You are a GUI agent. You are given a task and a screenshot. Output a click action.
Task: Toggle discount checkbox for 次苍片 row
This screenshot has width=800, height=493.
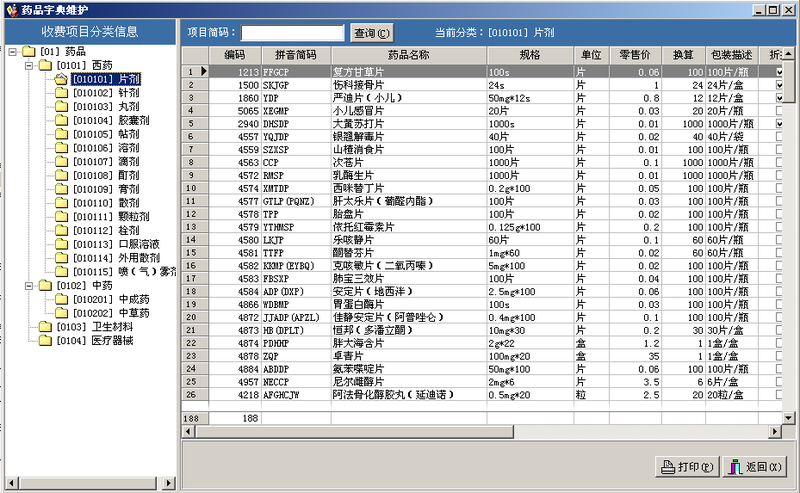tap(779, 162)
